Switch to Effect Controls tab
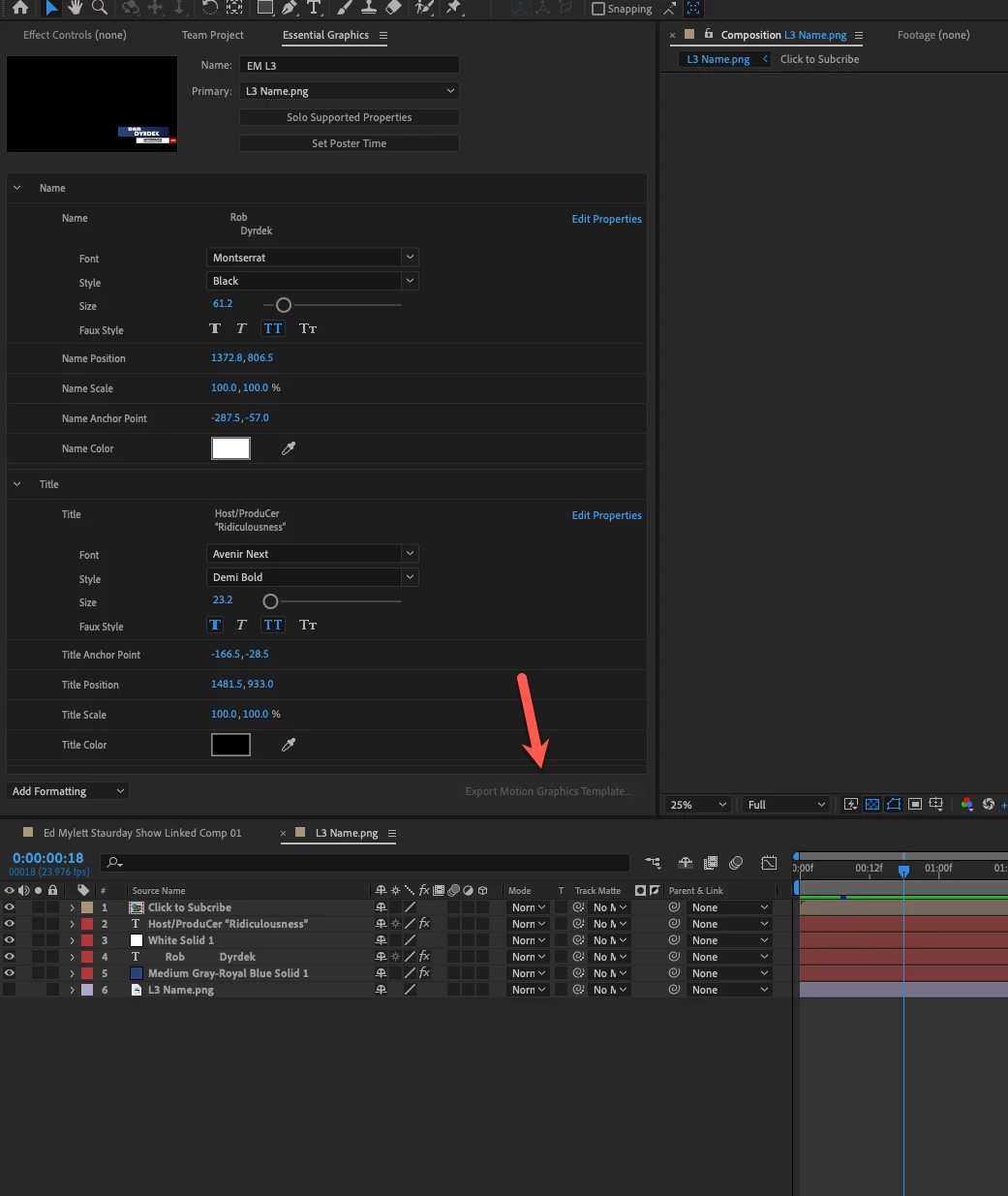Viewport: 1008px width, 1196px height. coord(75,35)
